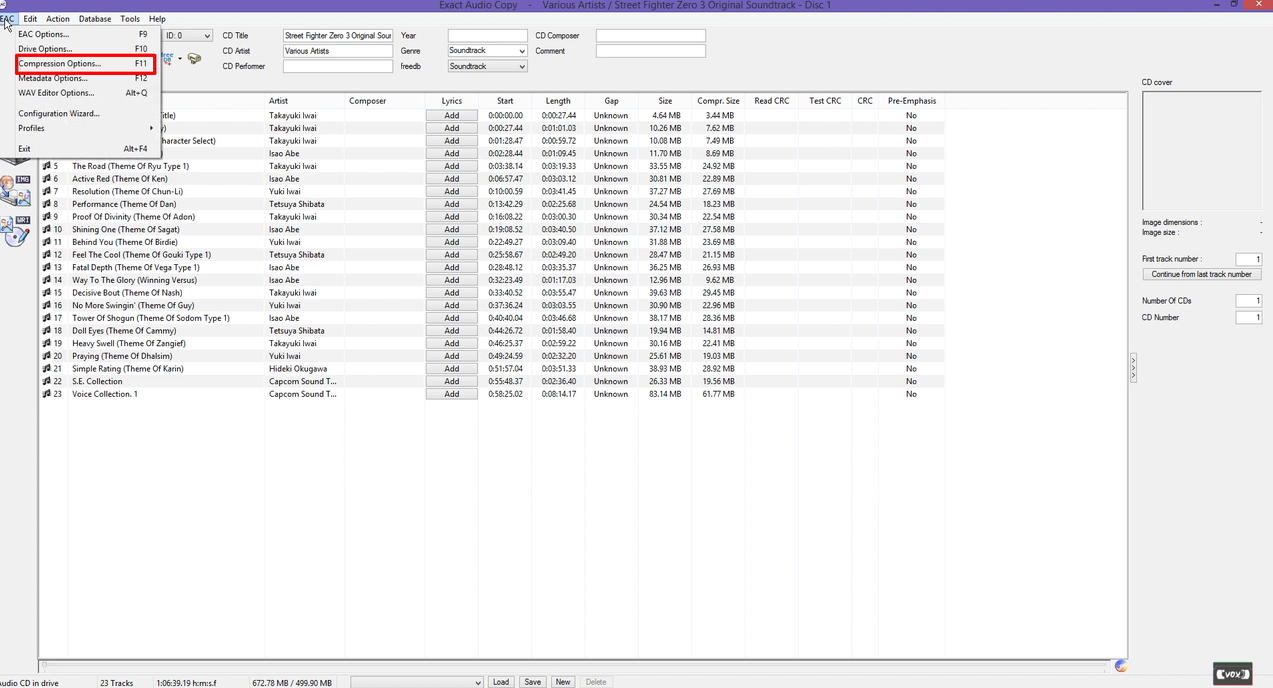Open EAC Options from the menu

tap(84, 34)
